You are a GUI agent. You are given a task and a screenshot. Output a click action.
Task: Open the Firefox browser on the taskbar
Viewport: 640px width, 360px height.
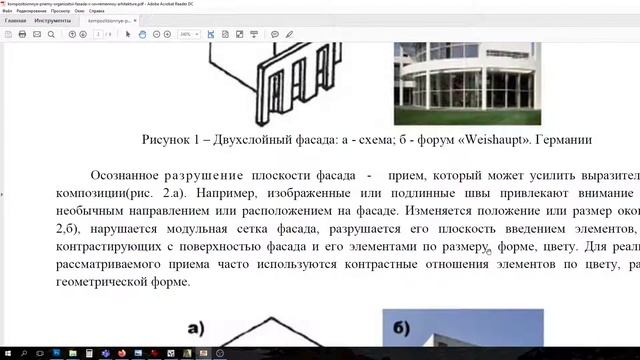pos(122,353)
